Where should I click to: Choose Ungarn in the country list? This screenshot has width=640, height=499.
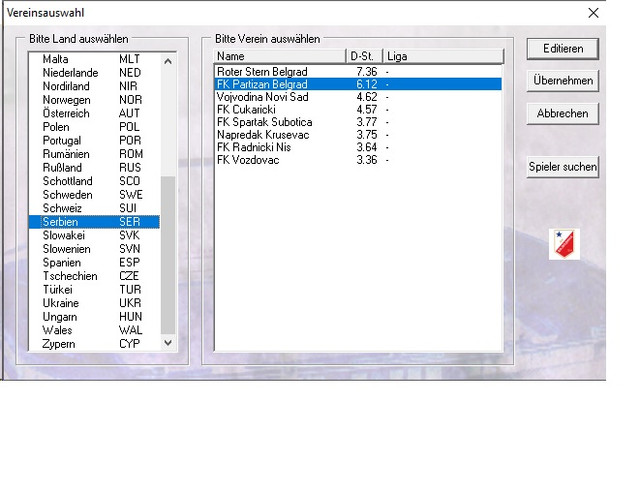(x=94, y=317)
